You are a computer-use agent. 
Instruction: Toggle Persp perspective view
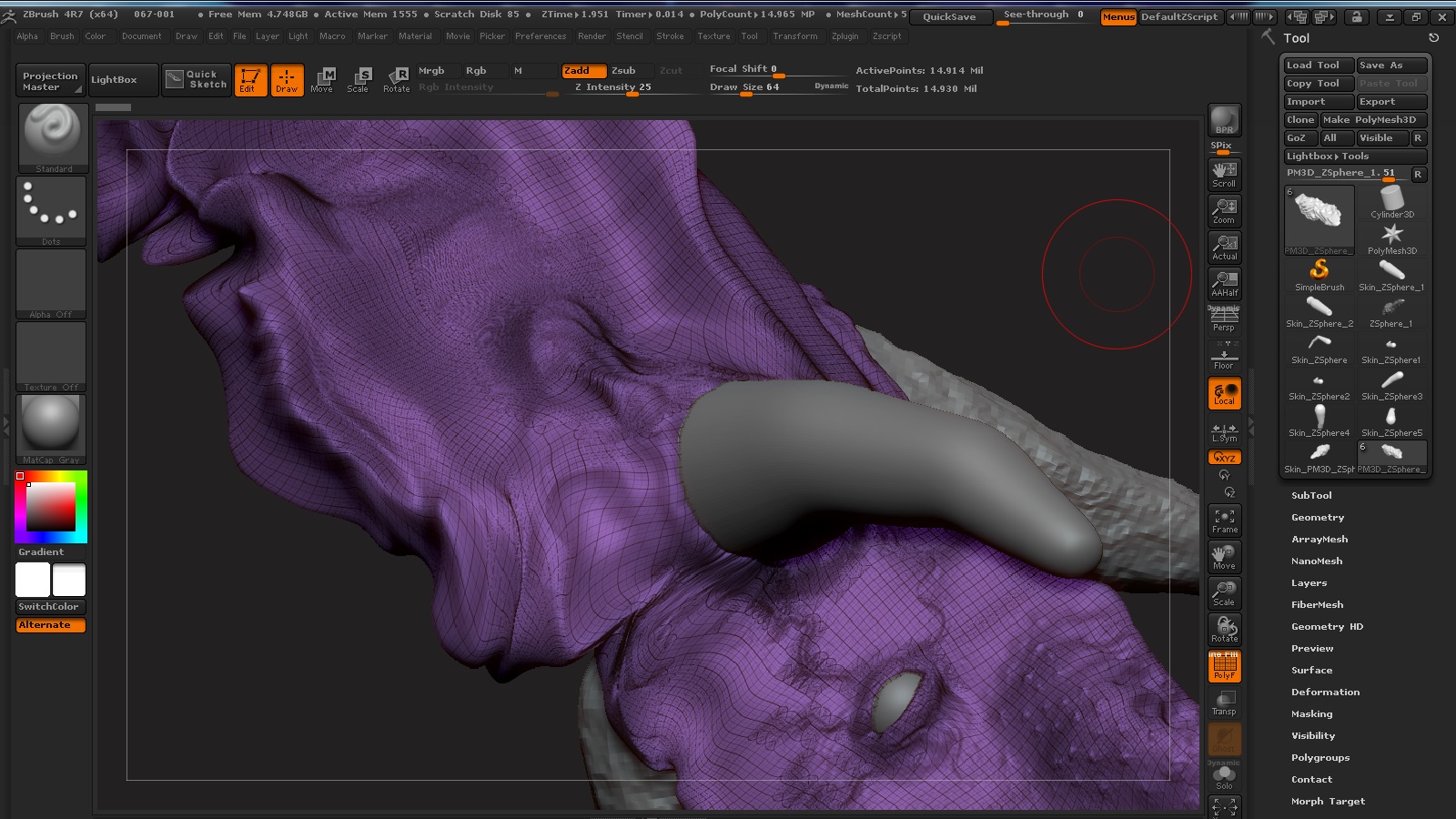coord(1224,319)
